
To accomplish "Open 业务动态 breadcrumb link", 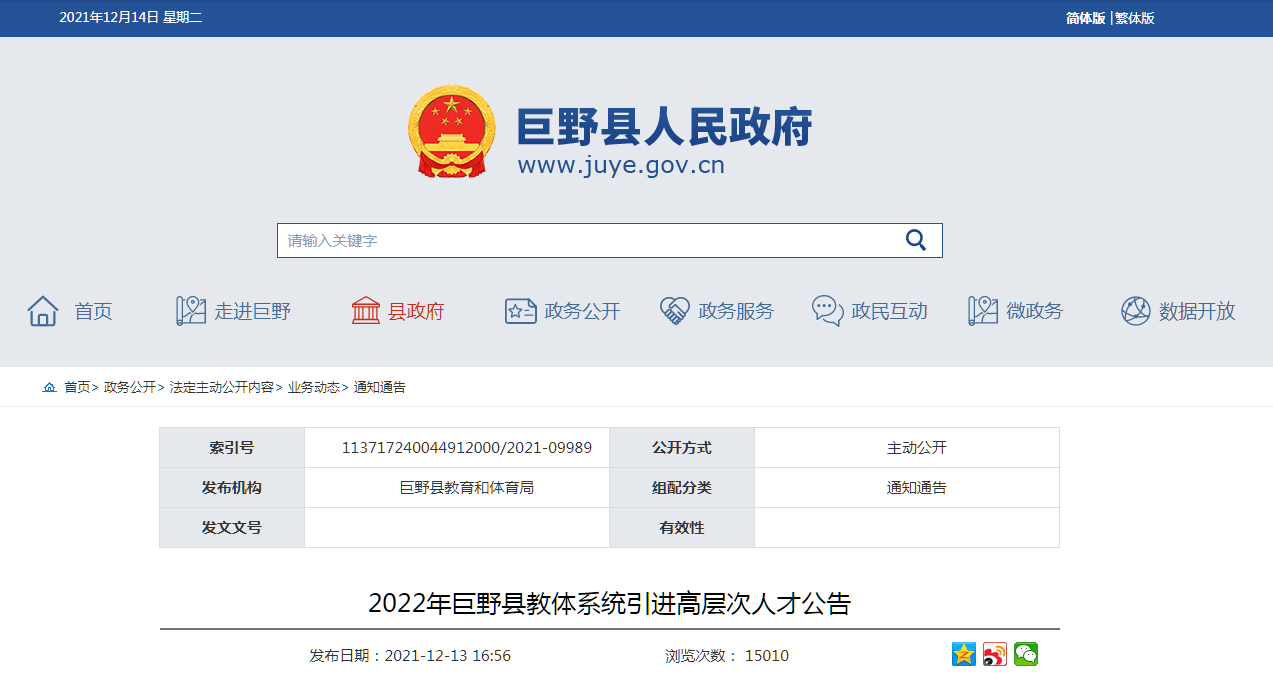I will (314, 387).
